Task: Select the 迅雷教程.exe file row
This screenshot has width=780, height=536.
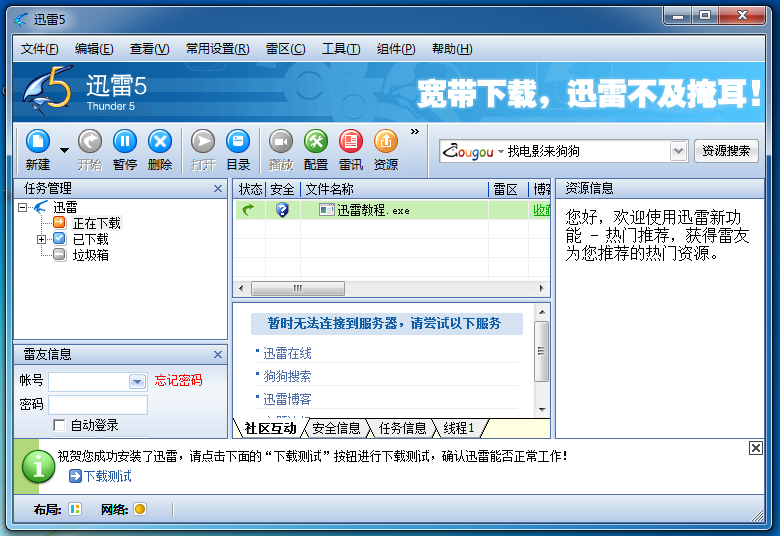Action: click(392, 211)
